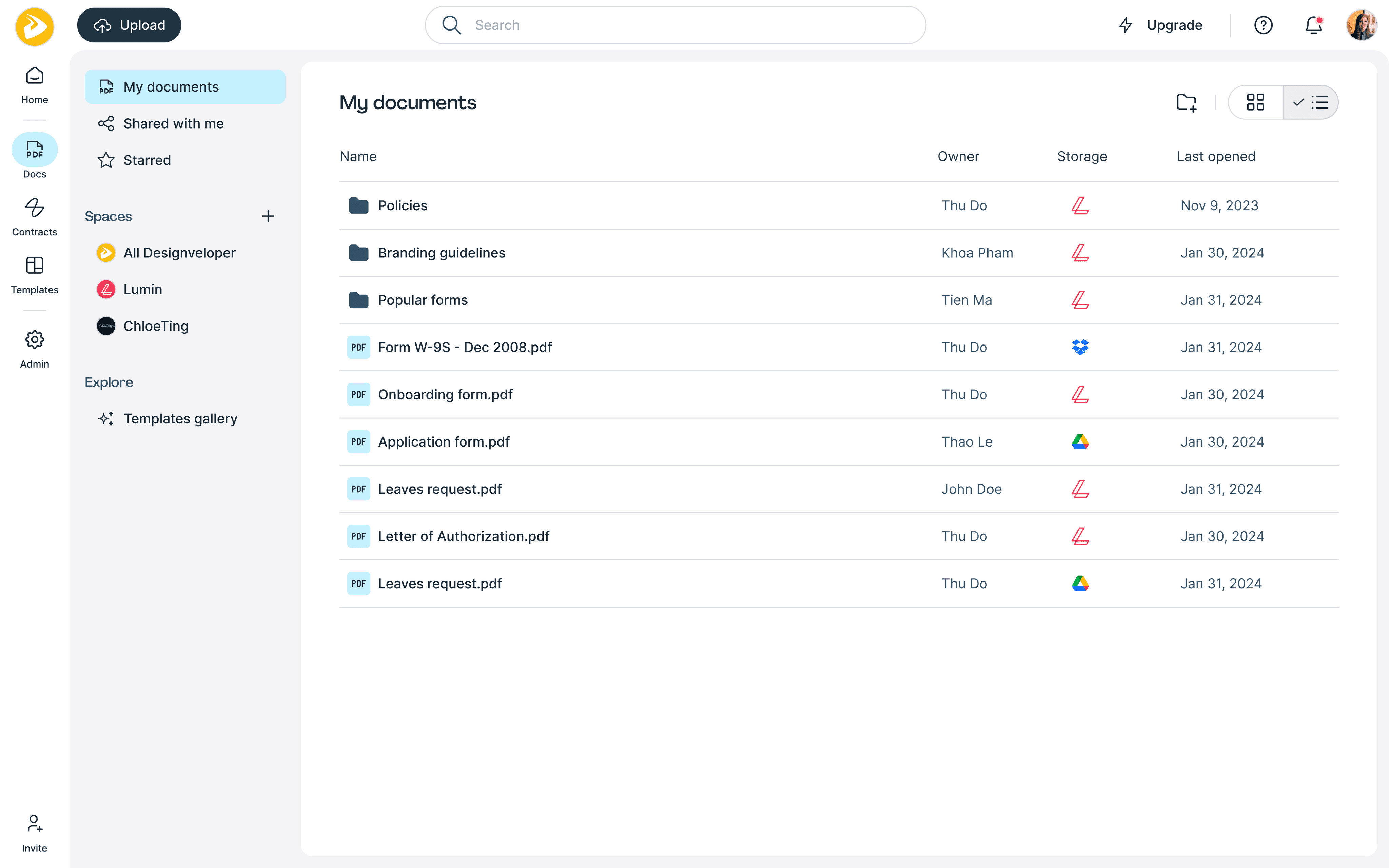Screen dimensions: 1389x868
Task: Go to Contracts in left sidebar
Action: coord(35,217)
